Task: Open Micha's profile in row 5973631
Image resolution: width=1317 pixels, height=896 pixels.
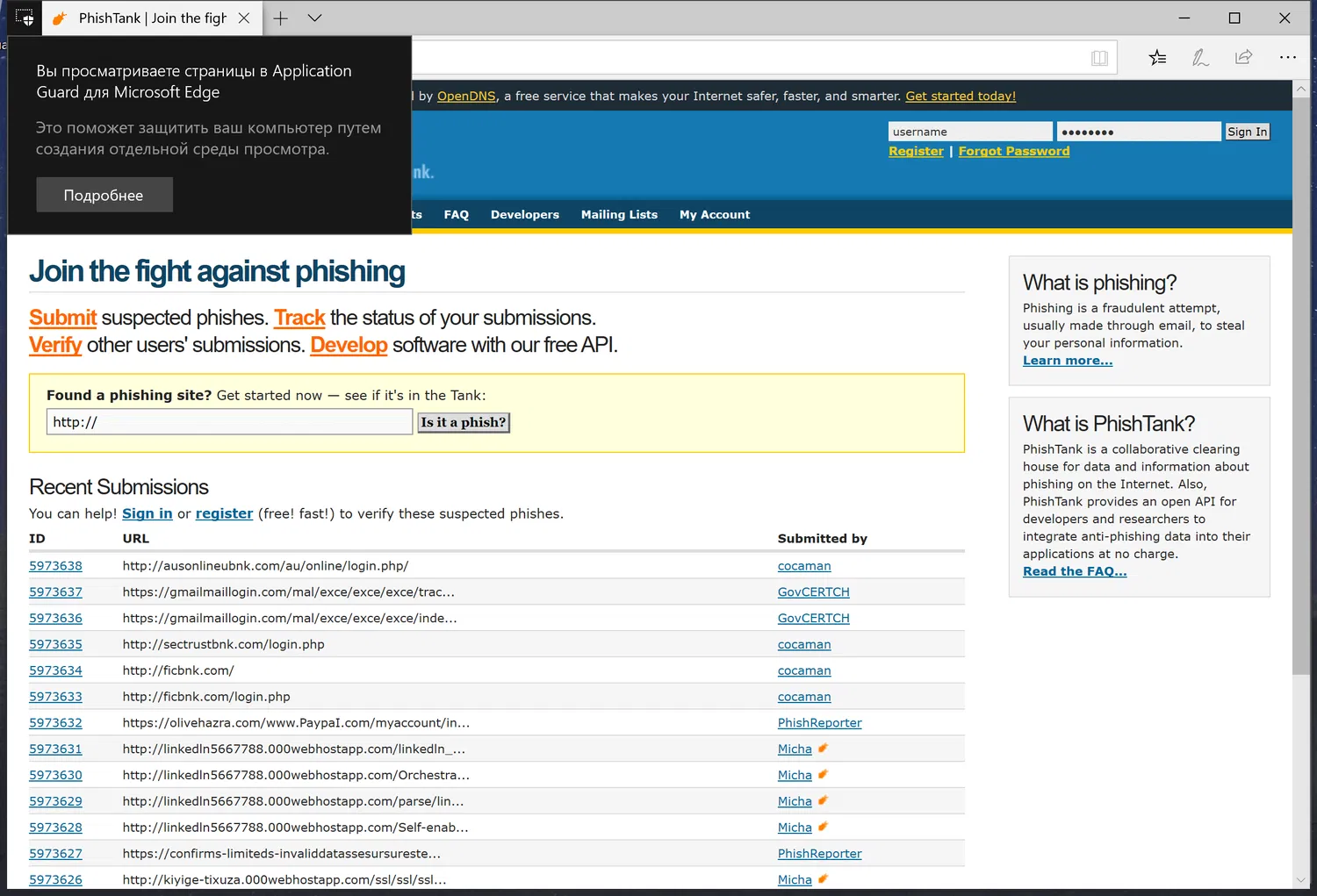Action: coord(795,749)
